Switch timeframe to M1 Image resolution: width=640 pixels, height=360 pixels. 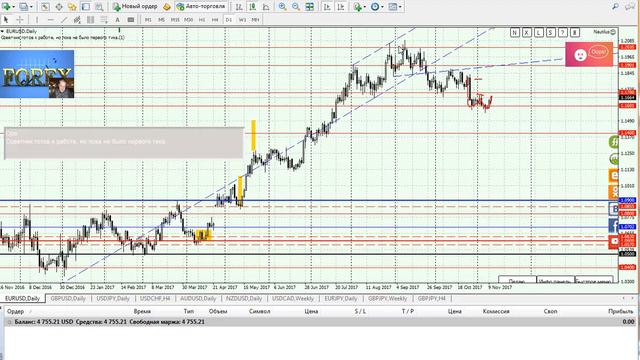[148, 20]
